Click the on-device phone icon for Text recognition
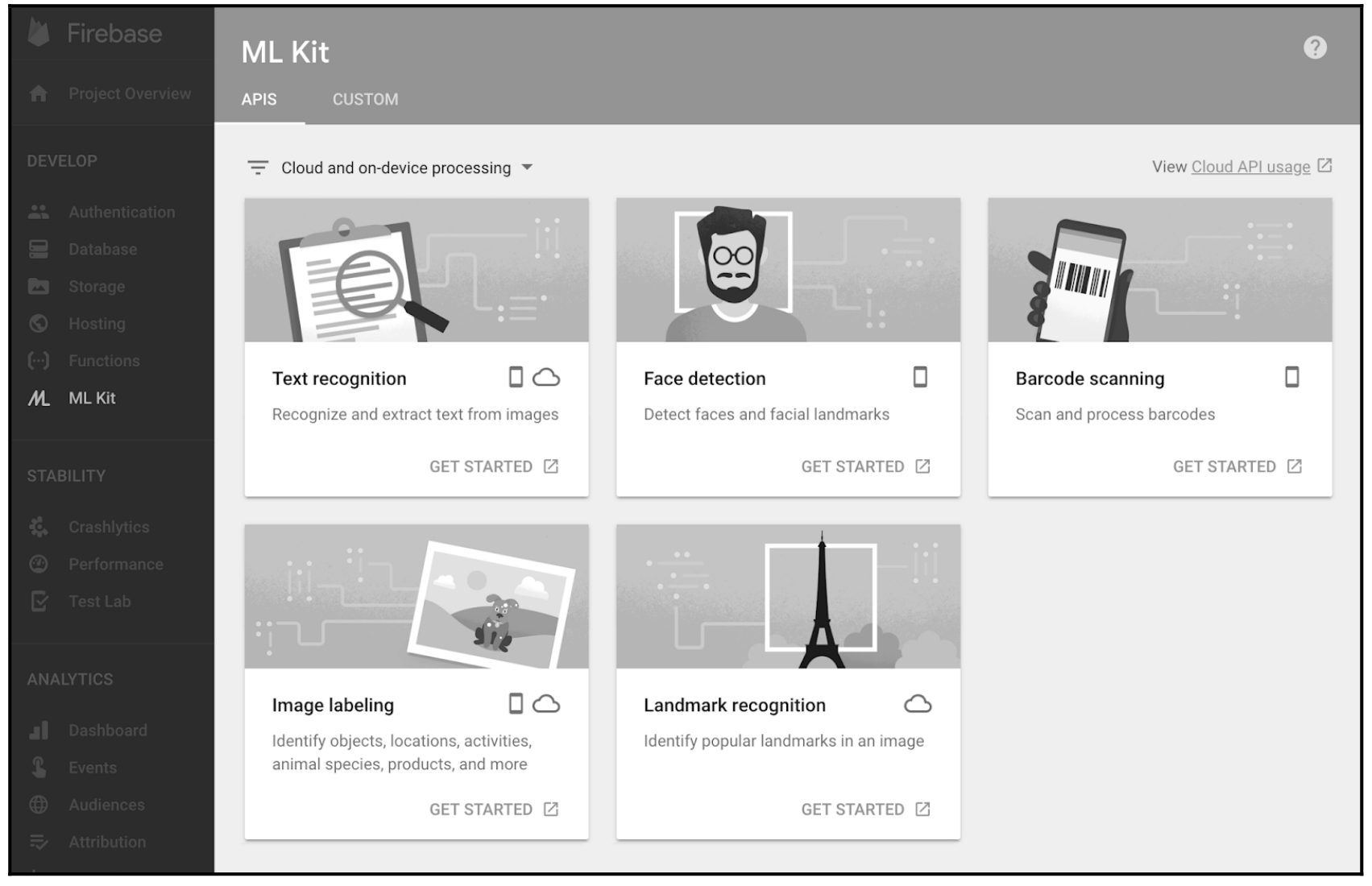Image resolution: width=1372 pixels, height=886 pixels. pyautogui.click(x=516, y=377)
